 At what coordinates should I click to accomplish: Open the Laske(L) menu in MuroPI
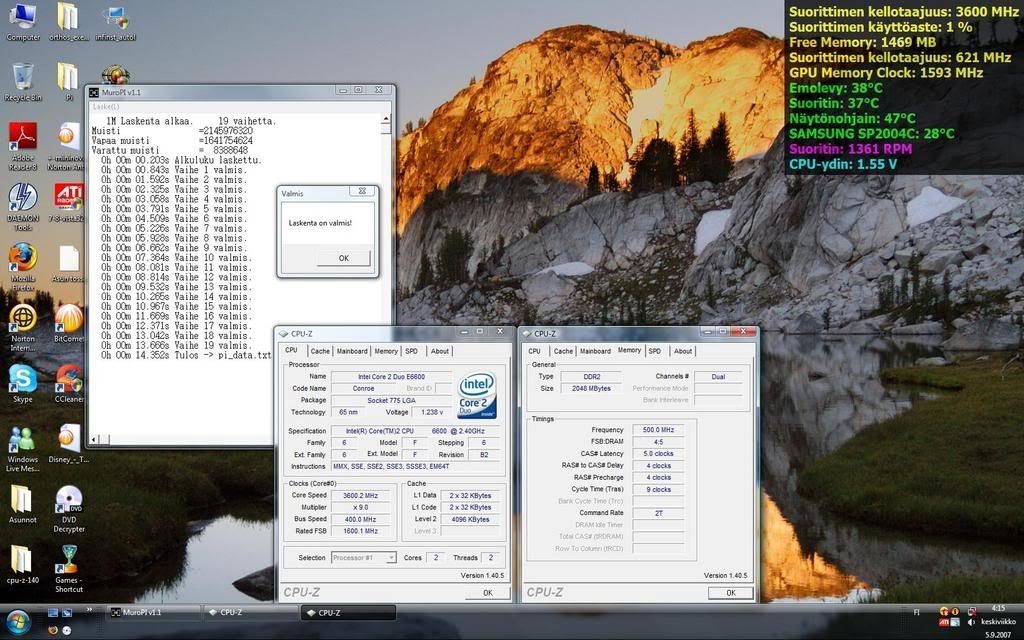point(105,105)
